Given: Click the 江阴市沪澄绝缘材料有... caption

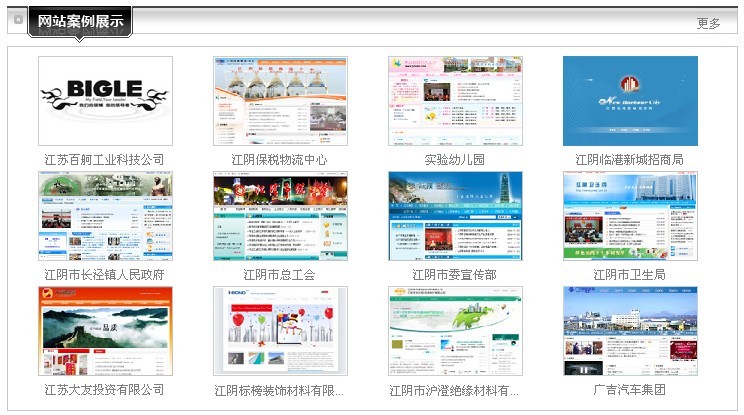Looking at the screenshot, I should point(455,390).
